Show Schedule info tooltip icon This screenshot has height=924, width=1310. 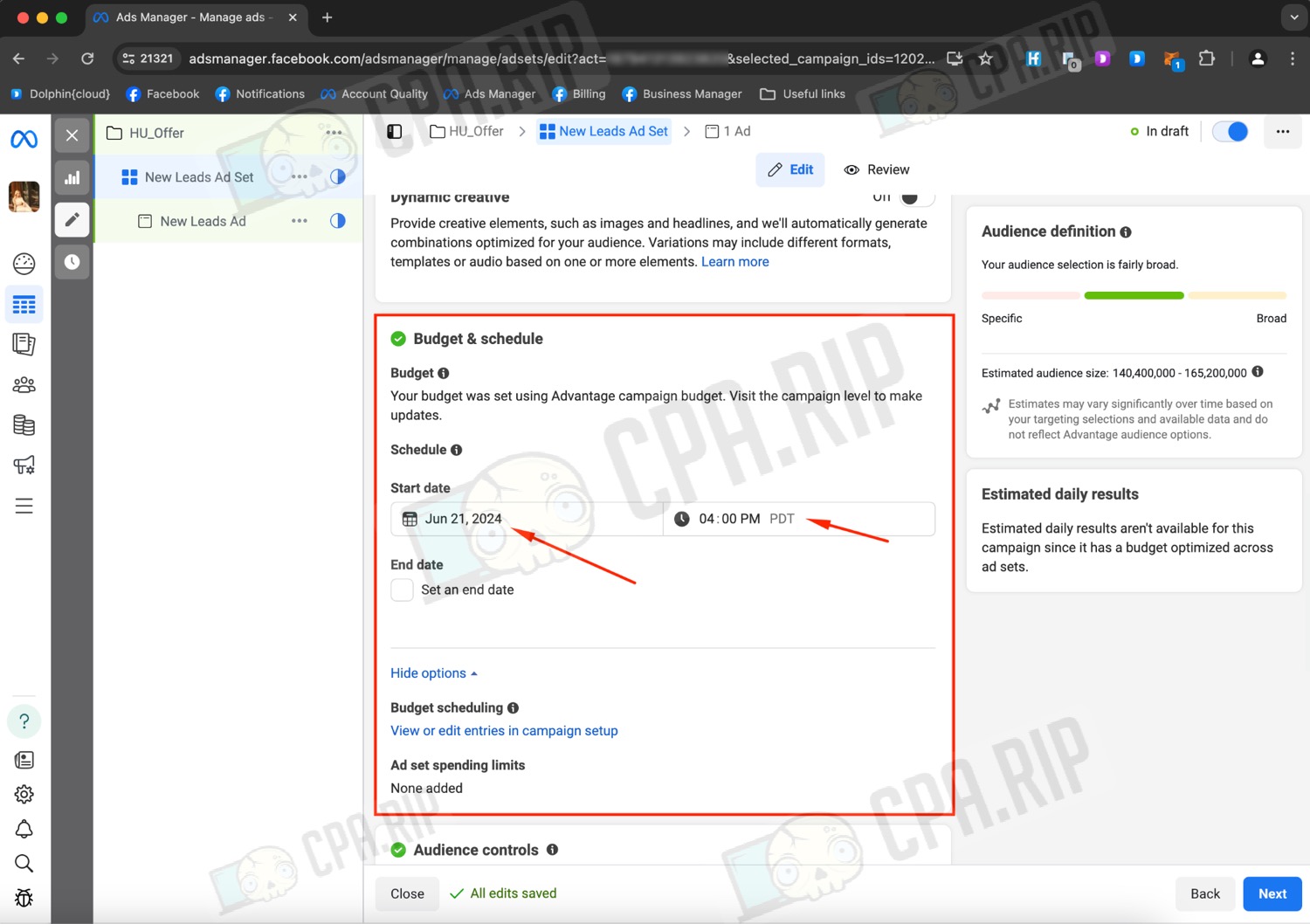pos(456,450)
